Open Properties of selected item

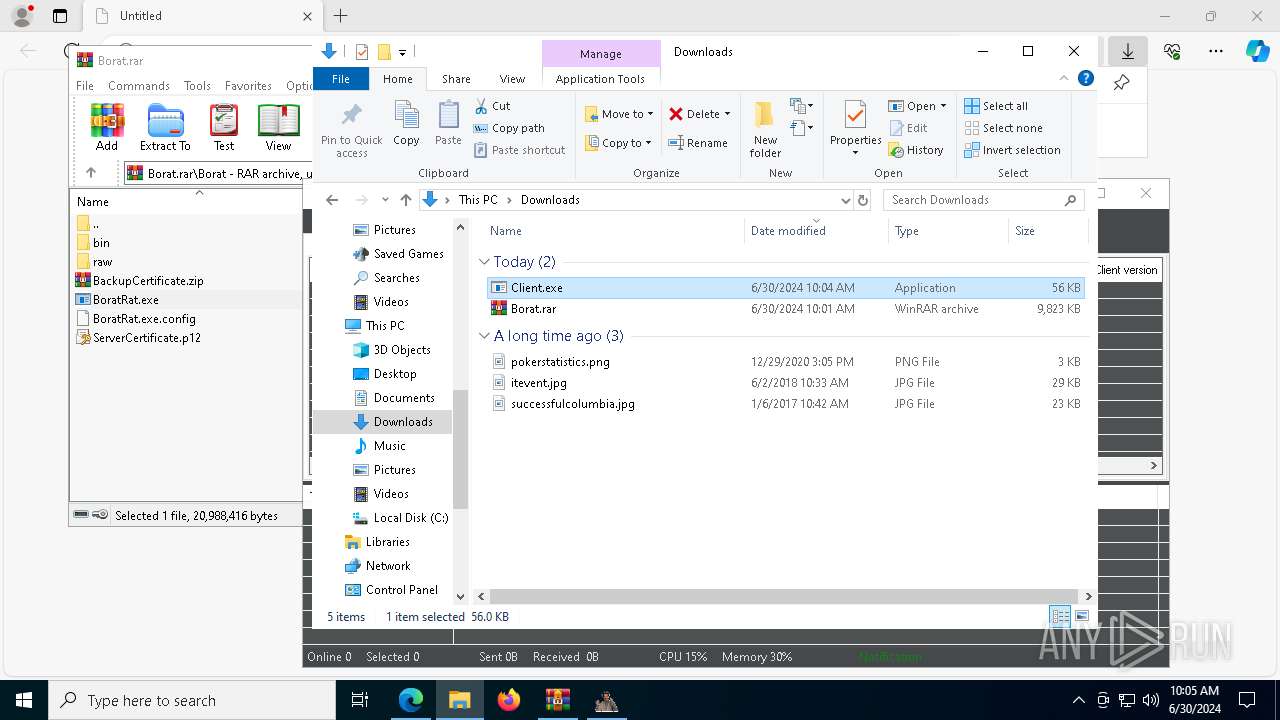[x=855, y=129]
